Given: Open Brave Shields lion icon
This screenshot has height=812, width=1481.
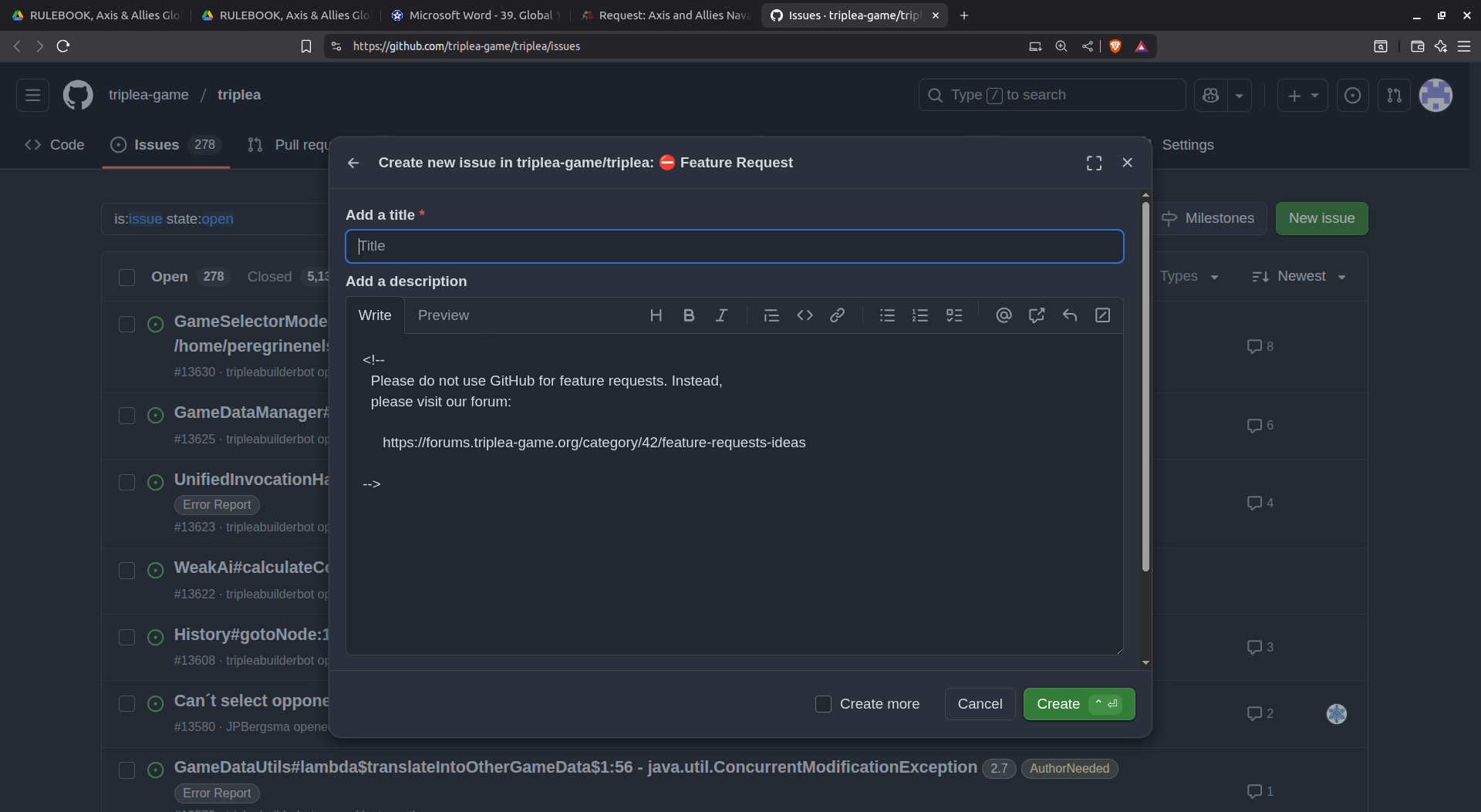Looking at the screenshot, I should click(x=1115, y=46).
